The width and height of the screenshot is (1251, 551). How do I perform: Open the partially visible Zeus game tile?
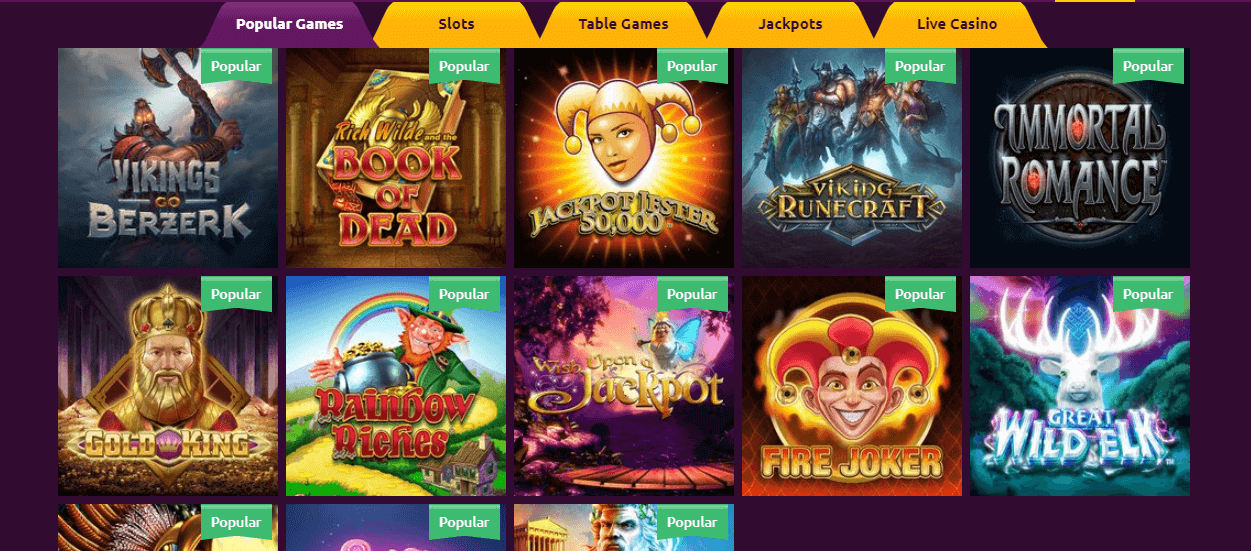click(624, 527)
